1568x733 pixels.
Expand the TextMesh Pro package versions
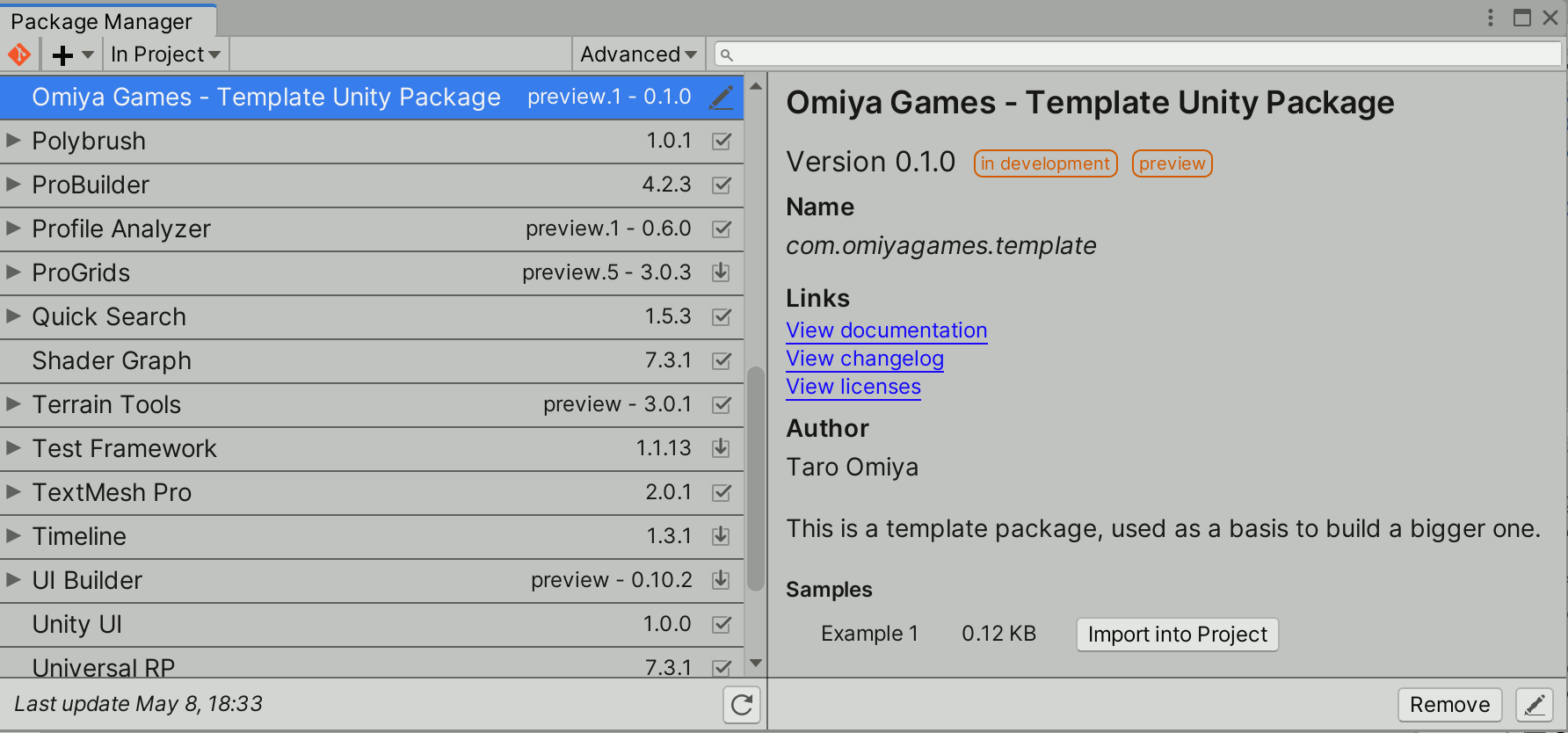(13, 491)
